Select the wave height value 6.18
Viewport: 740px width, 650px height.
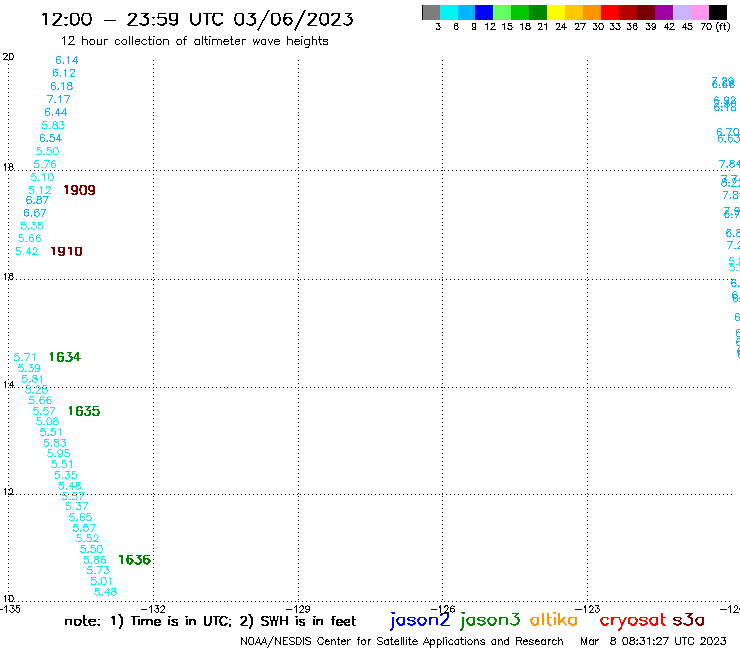click(62, 86)
